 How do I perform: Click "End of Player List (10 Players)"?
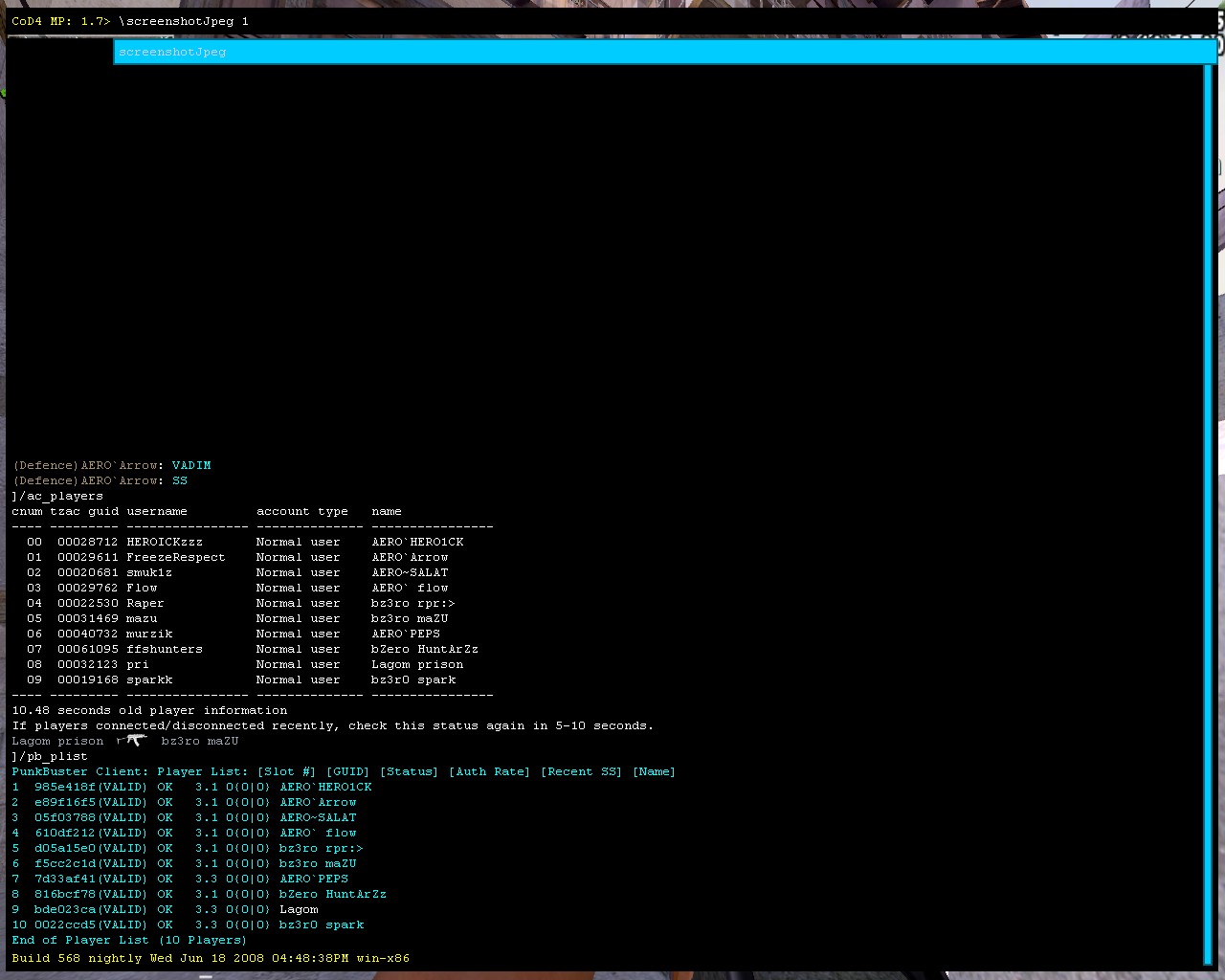tap(129, 940)
